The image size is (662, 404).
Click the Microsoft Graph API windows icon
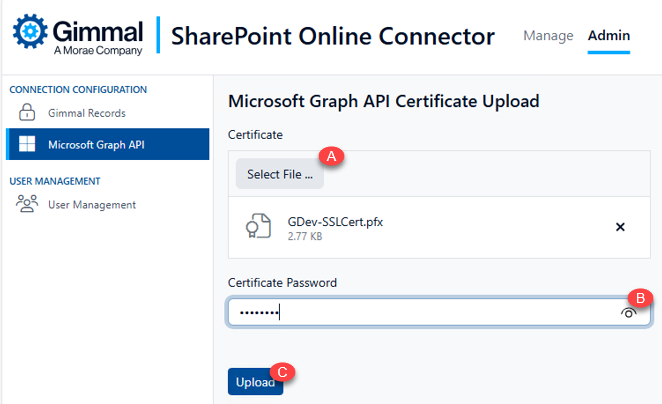click(x=27, y=144)
